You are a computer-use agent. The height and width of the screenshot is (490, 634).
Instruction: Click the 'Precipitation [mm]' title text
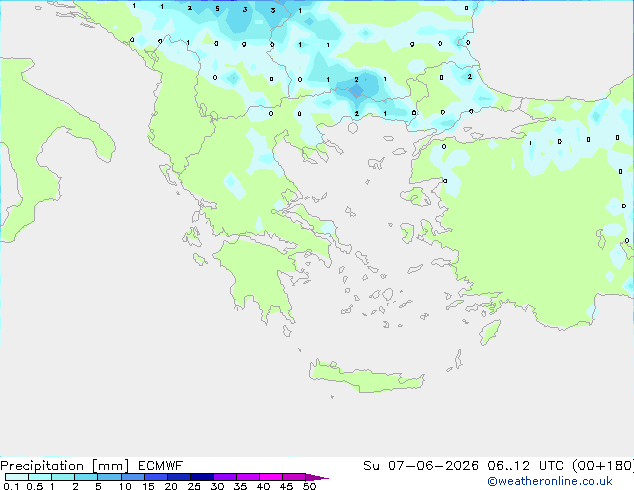point(65,466)
